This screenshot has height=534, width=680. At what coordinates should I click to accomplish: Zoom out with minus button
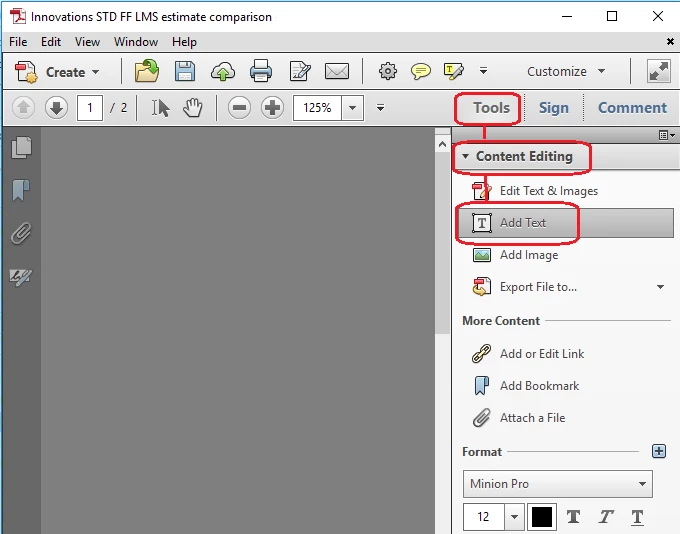(x=239, y=108)
